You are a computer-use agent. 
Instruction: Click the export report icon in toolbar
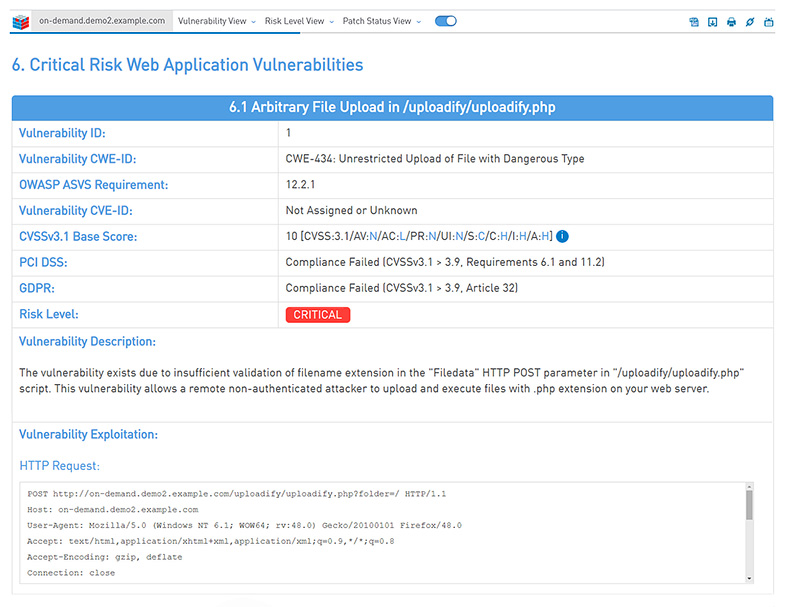(x=694, y=21)
